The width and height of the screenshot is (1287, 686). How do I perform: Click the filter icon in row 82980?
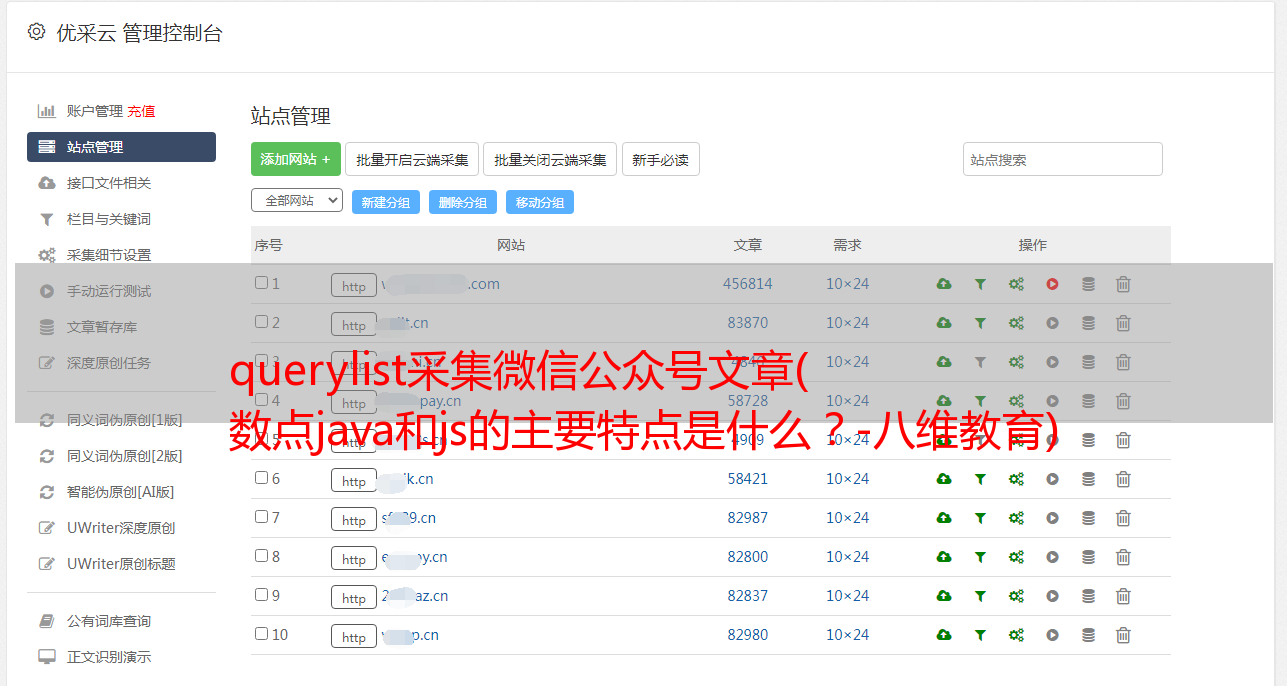point(980,635)
